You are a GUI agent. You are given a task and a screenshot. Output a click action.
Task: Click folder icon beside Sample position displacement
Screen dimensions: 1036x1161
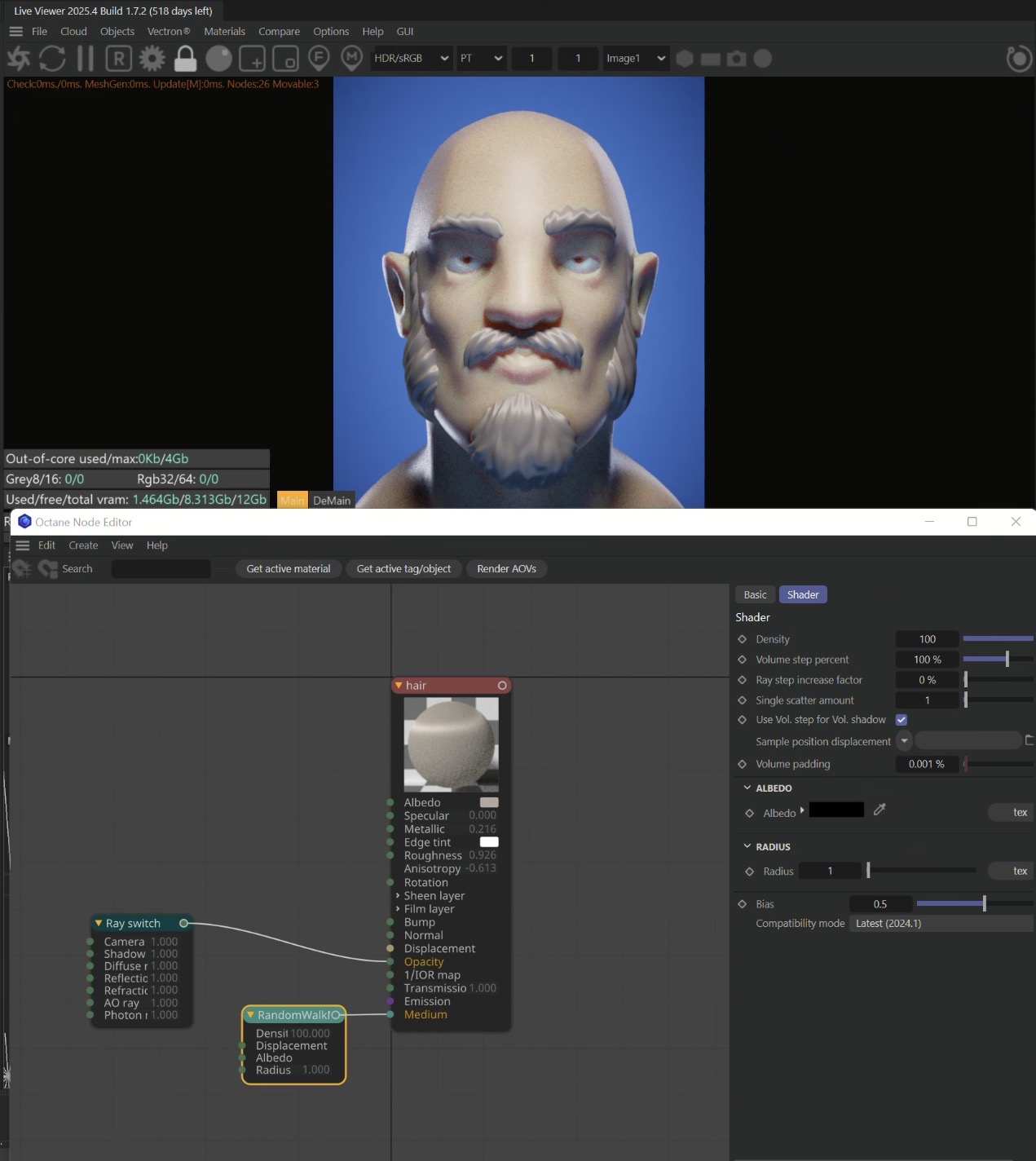point(1029,740)
